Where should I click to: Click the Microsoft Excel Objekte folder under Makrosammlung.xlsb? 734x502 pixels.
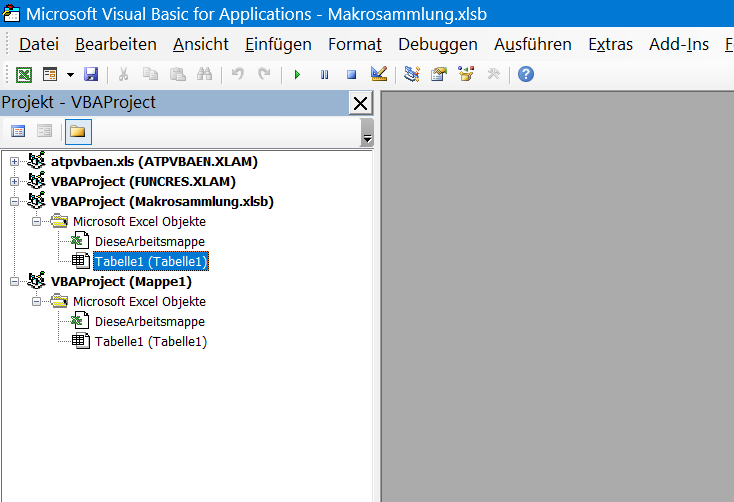point(139,221)
